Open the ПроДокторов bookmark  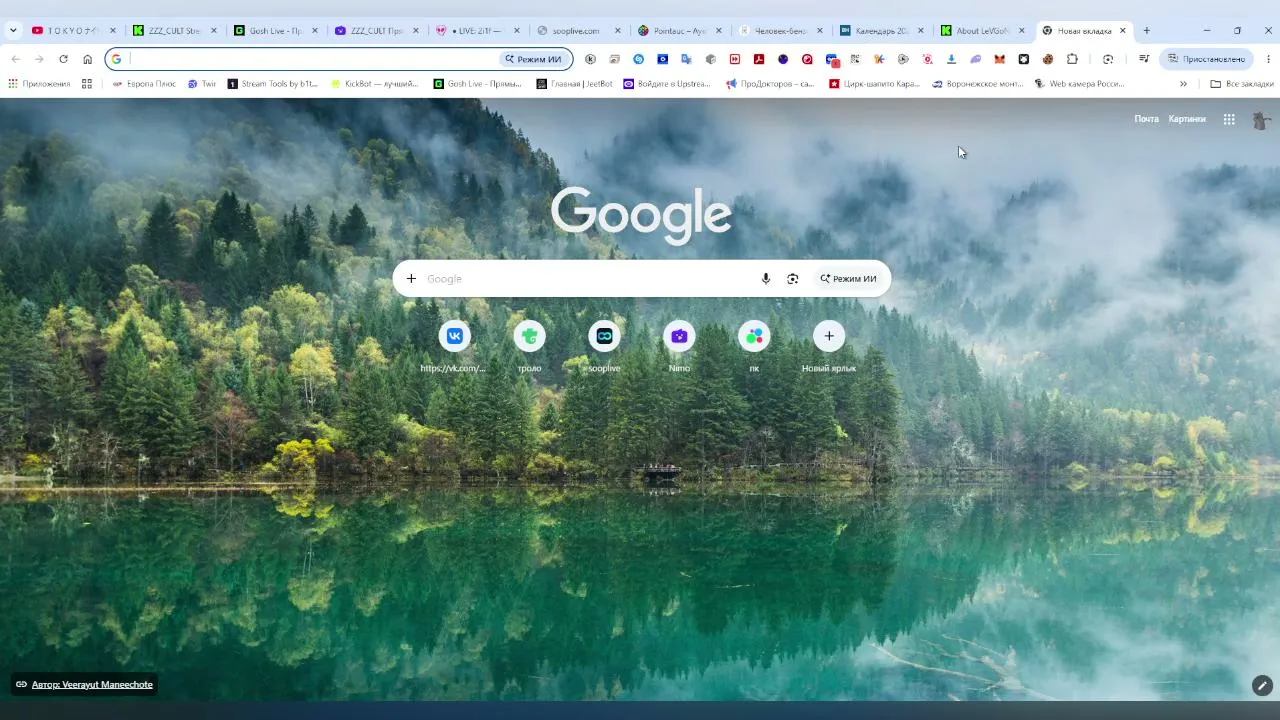(x=770, y=84)
